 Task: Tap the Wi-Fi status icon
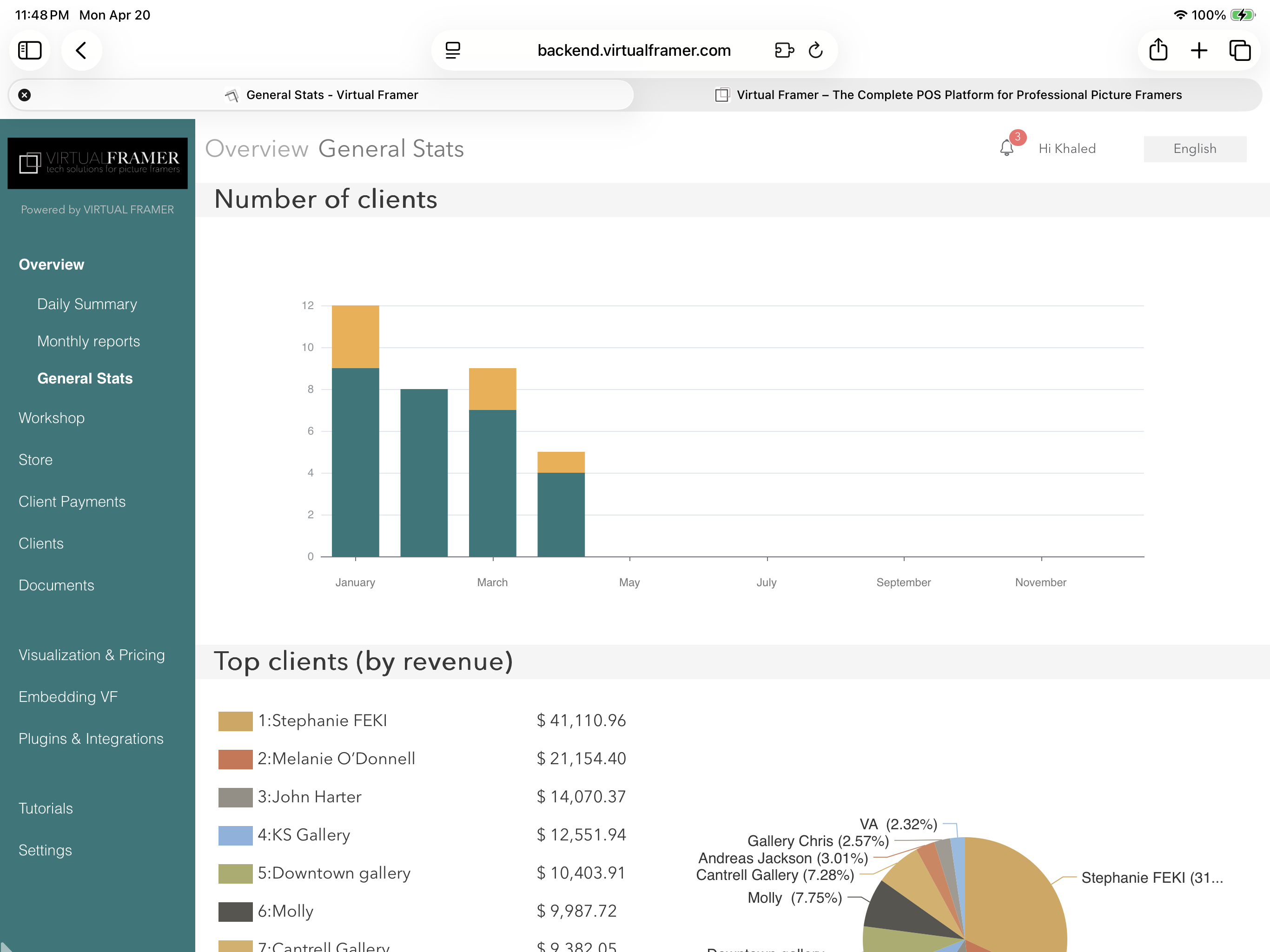click(x=1180, y=15)
